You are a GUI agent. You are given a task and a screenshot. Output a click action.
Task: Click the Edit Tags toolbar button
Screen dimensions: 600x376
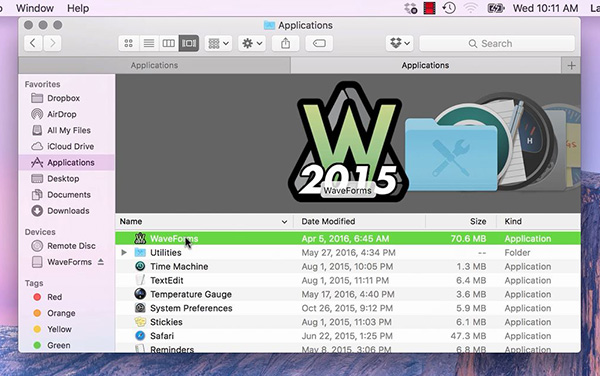319,44
